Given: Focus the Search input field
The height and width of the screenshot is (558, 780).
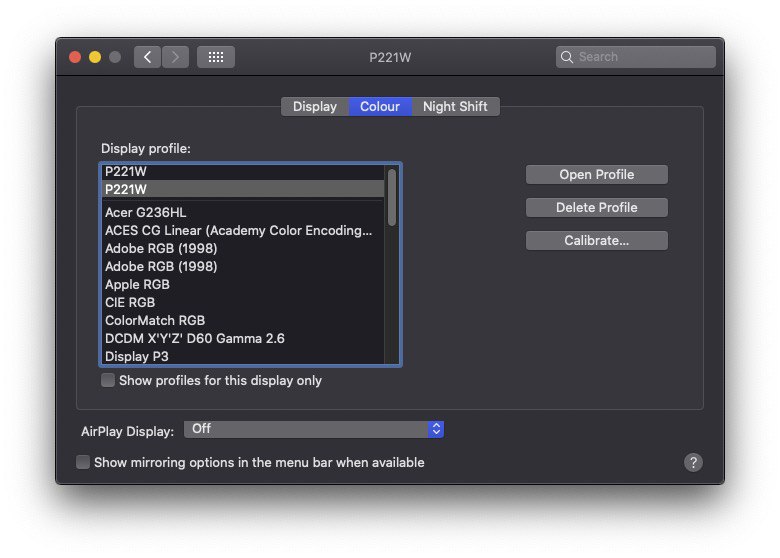Looking at the screenshot, I should pyautogui.click(x=636, y=57).
